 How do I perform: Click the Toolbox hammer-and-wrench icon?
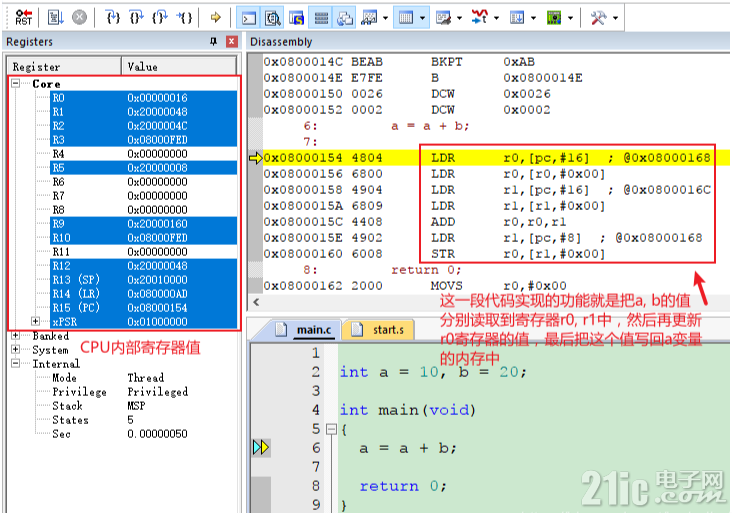(598, 18)
